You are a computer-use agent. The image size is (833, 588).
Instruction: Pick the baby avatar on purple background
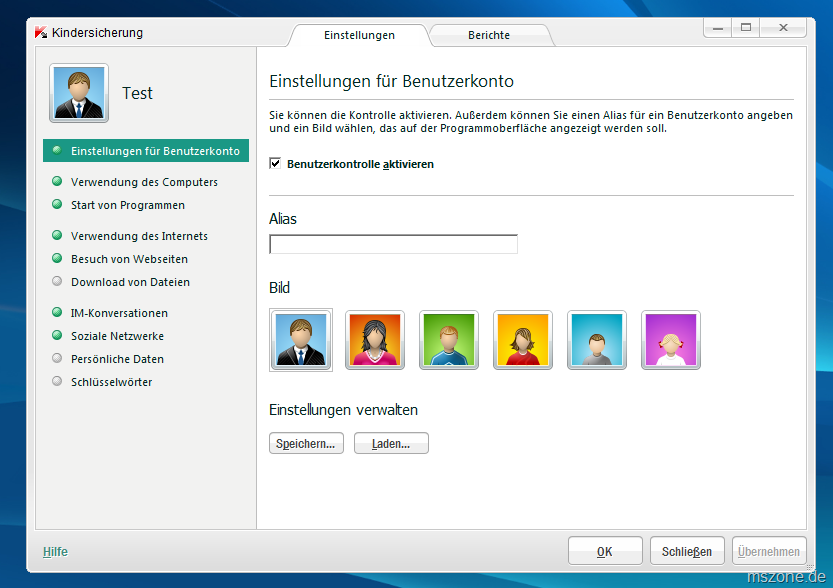click(x=671, y=340)
